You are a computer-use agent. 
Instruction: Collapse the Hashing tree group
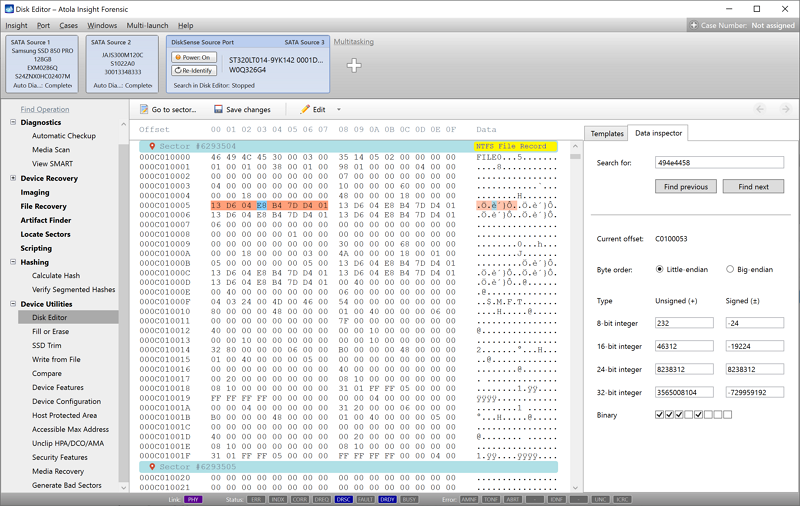click(x=13, y=262)
